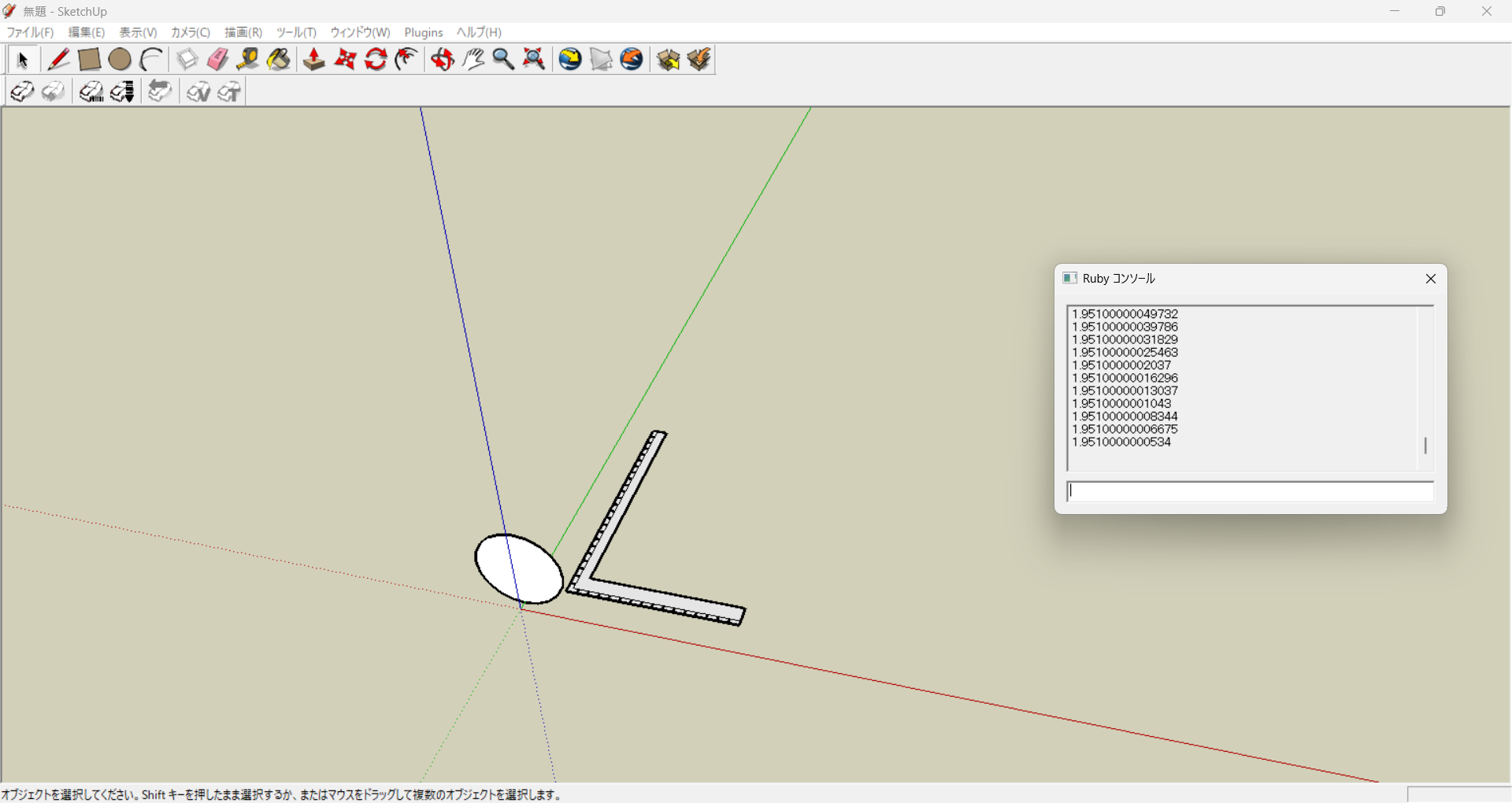The height and width of the screenshot is (803, 1512).
Task: Click the Zoom Extents icon
Action: pyautogui.click(x=534, y=60)
